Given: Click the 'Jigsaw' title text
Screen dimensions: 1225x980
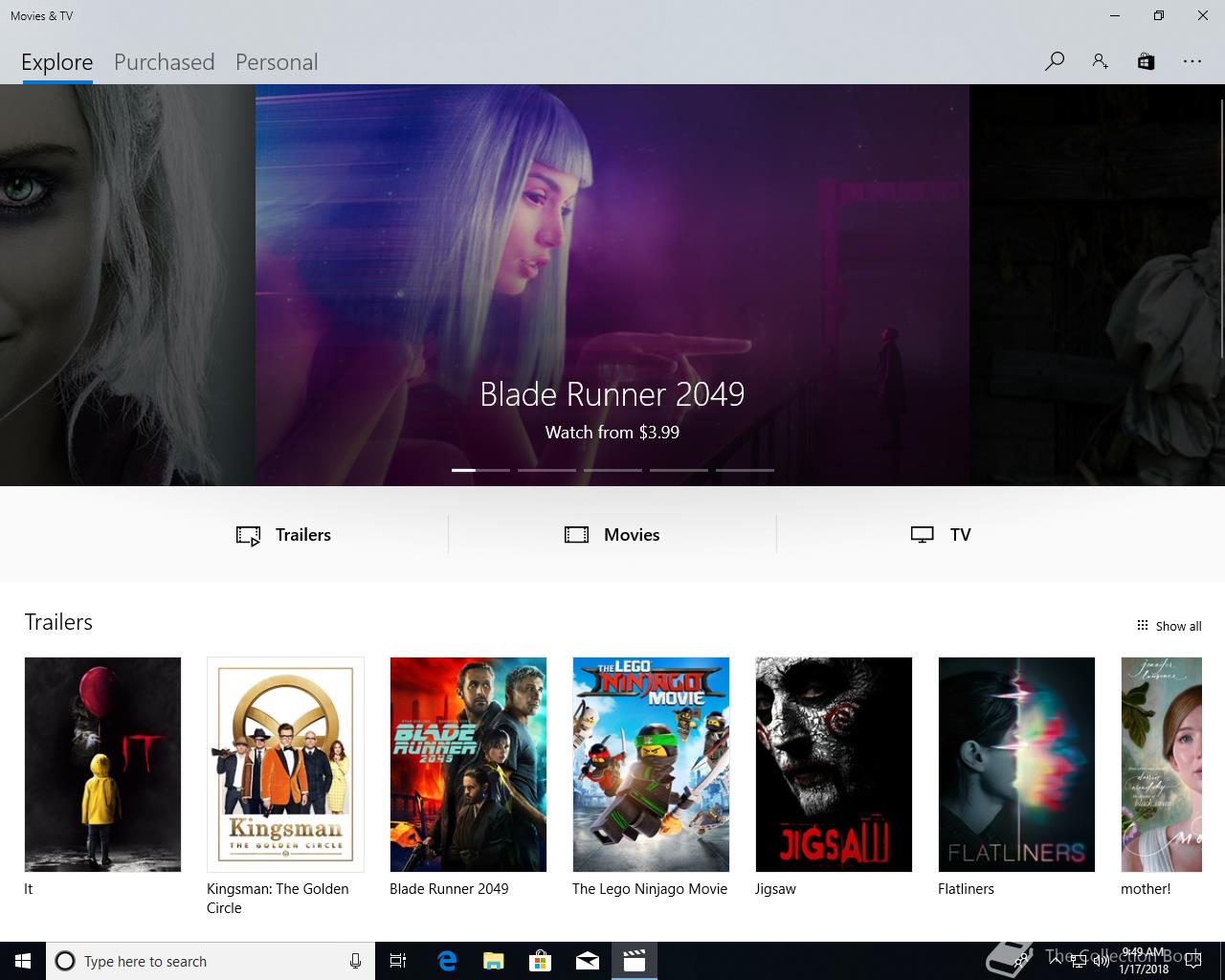Looking at the screenshot, I should 775,889.
